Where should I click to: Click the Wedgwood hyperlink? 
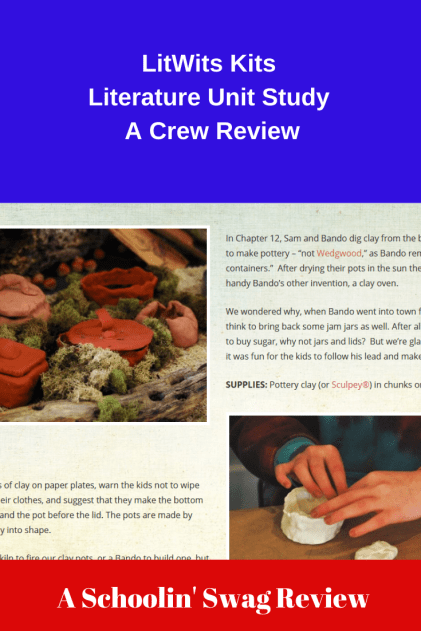pos(339,253)
